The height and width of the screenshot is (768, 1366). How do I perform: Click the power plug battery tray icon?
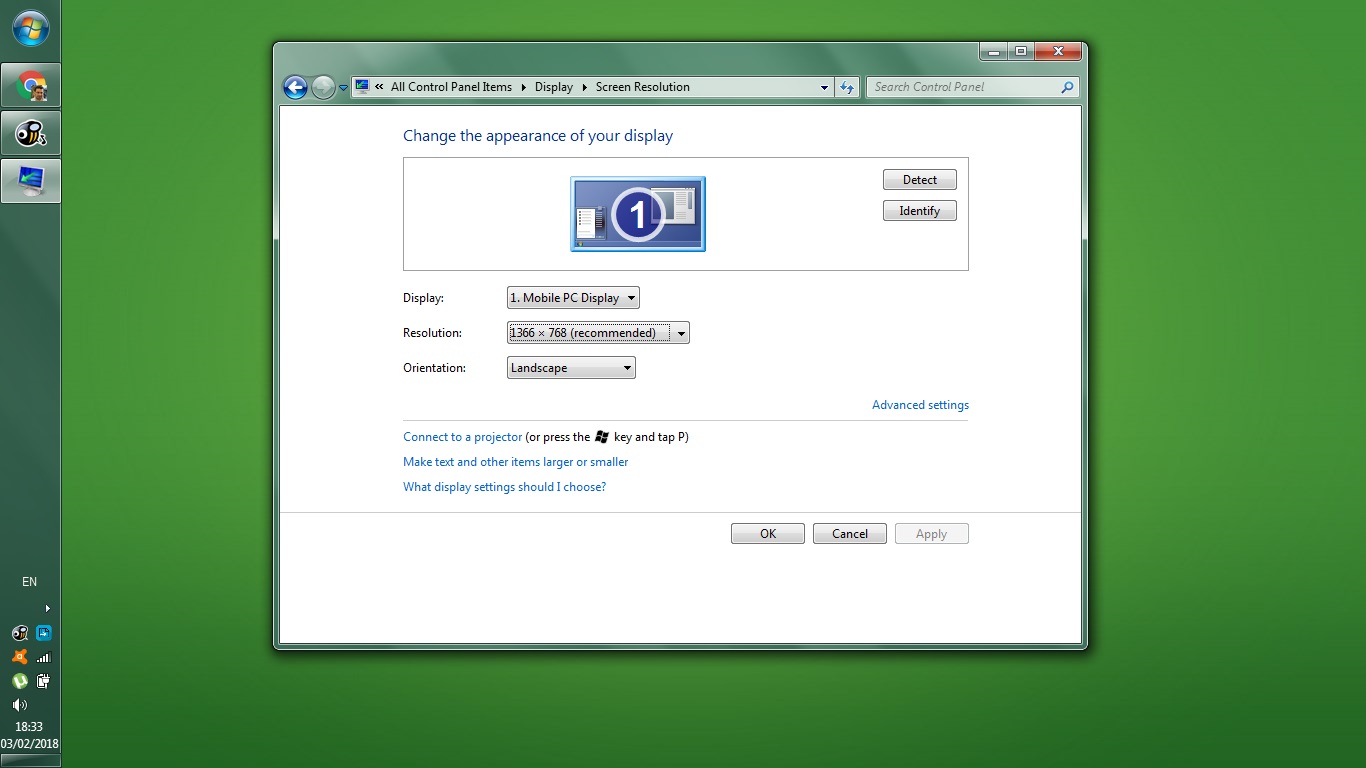(43, 681)
